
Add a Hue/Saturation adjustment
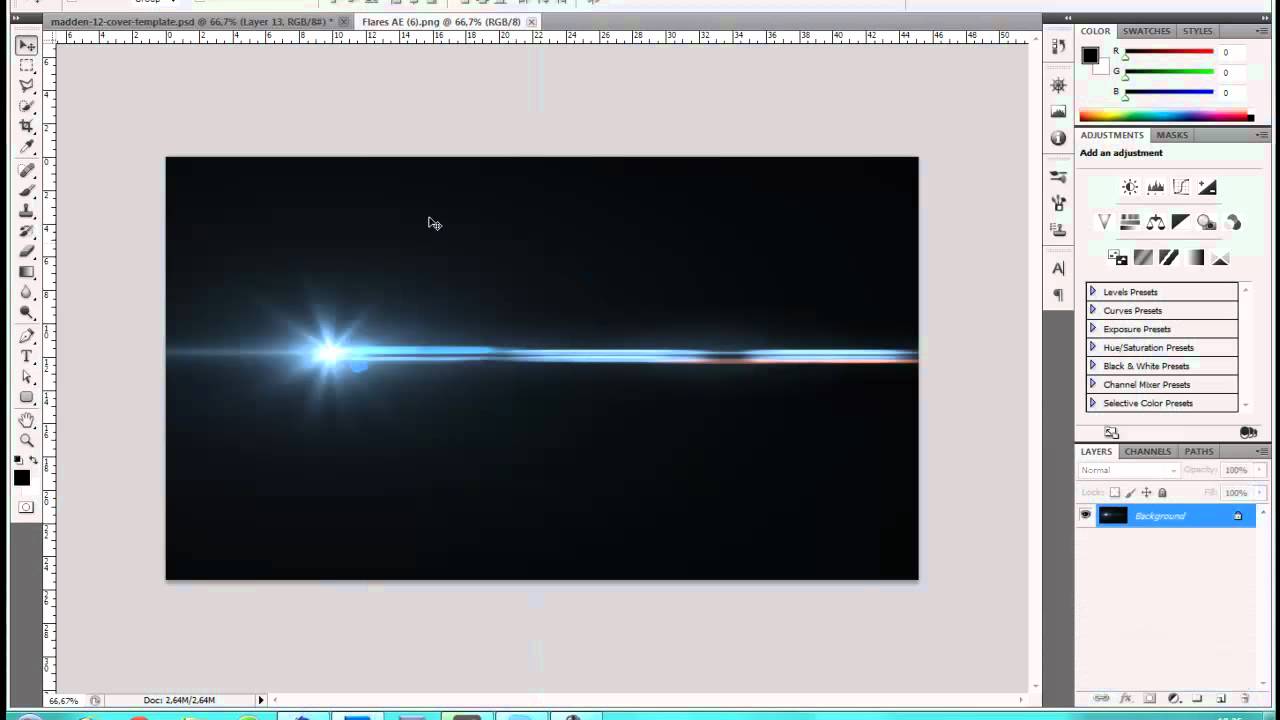[x=1130, y=222]
